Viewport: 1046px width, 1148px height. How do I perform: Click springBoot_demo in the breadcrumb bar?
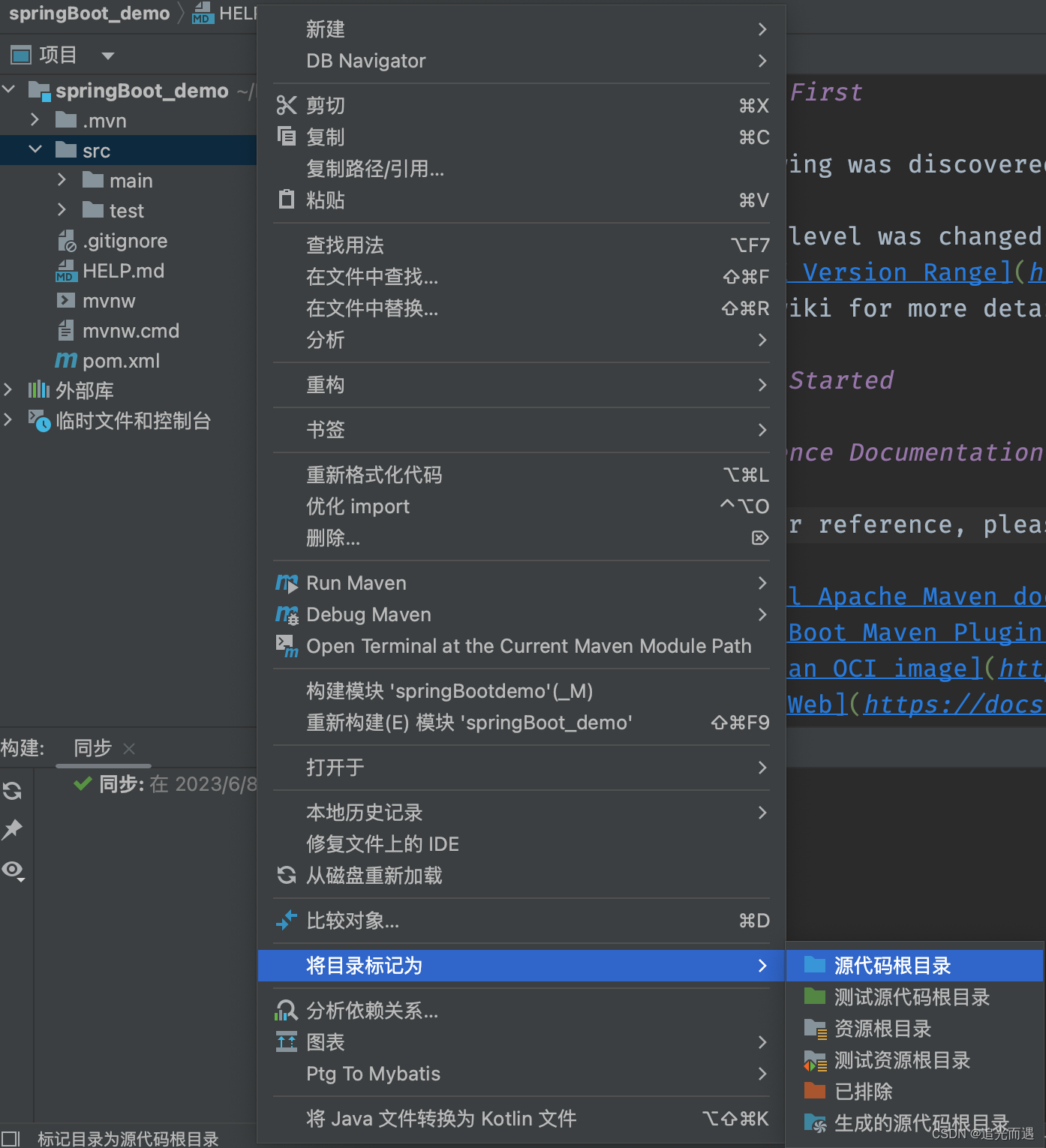pyautogui.click(x=89, y=14)
